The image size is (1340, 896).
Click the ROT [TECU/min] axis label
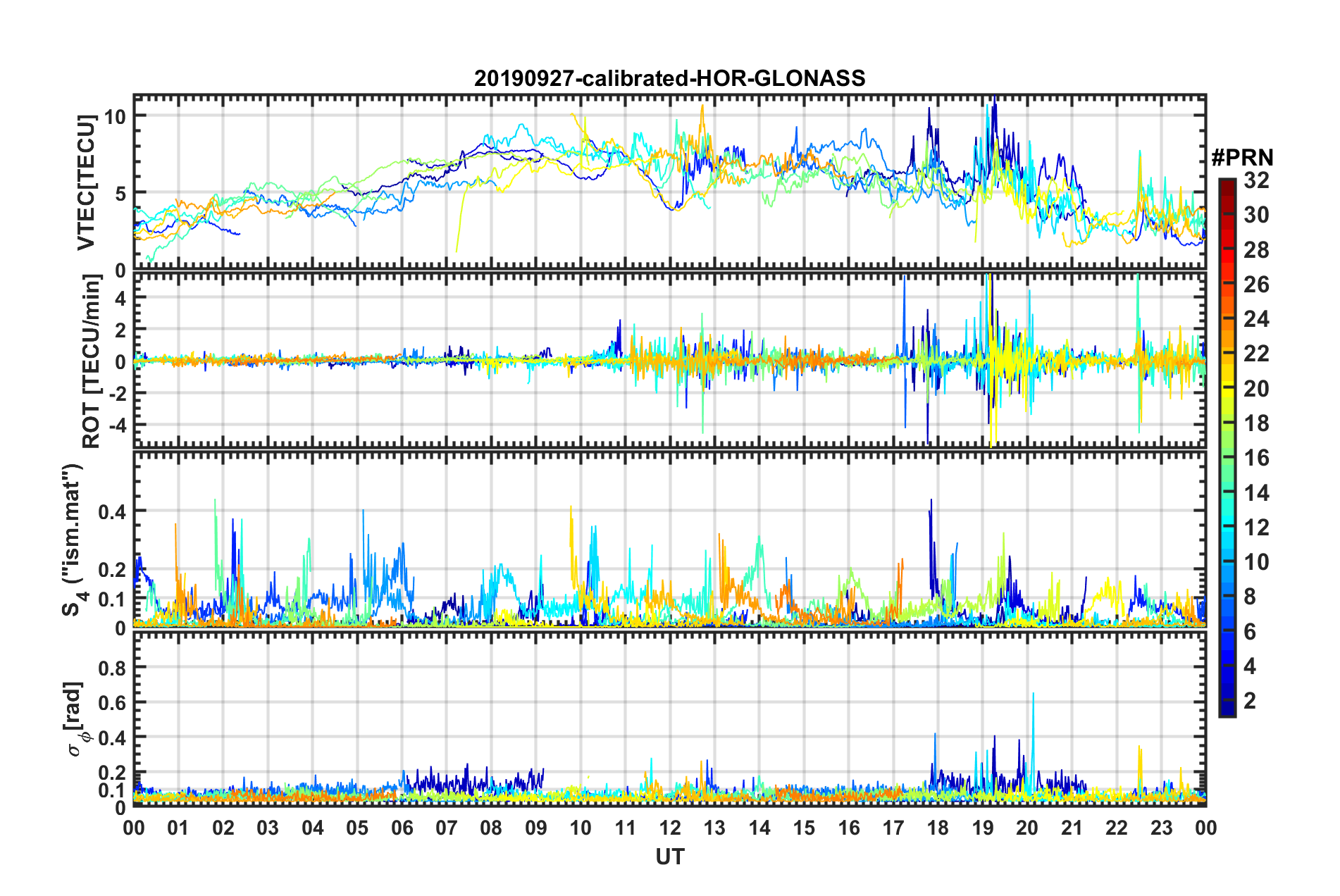pos(91,361)
